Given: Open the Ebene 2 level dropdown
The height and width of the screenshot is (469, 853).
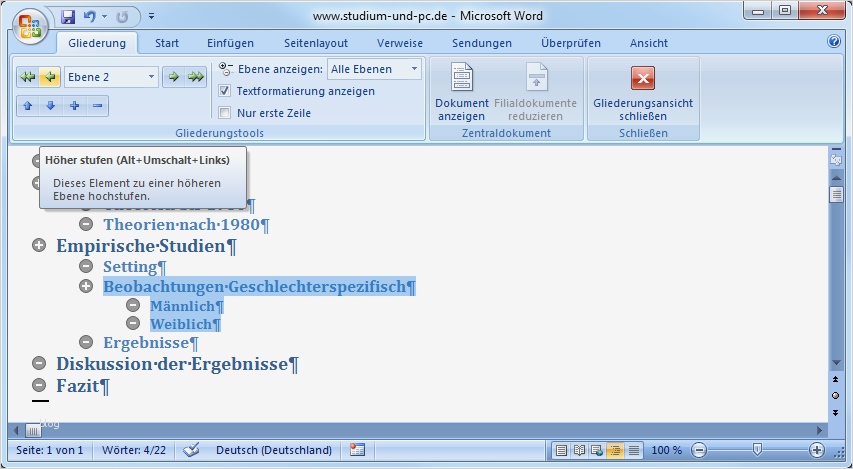Looking at the screenshot, I should point(151,77).
